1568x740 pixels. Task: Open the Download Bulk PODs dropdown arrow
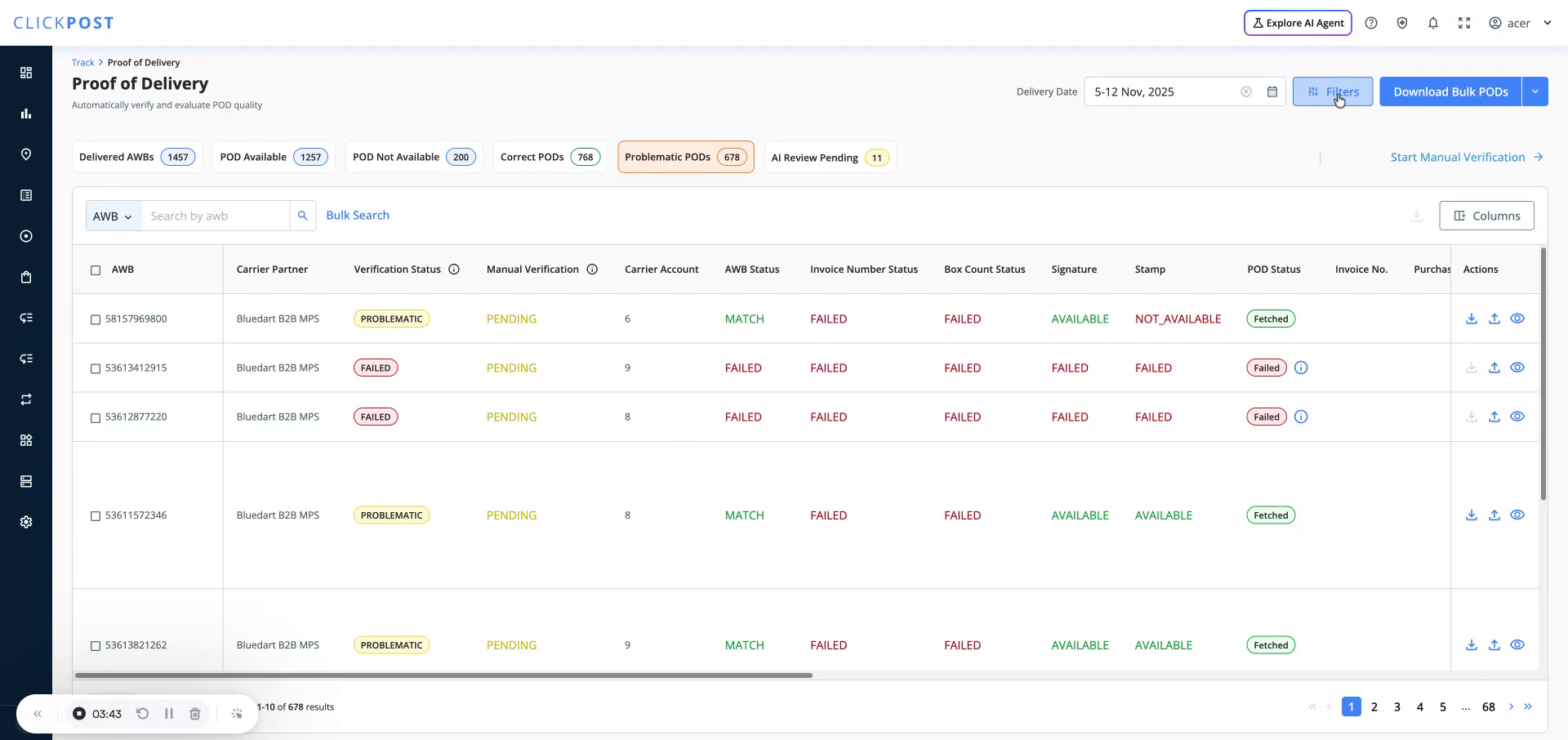click(1535, 91)
